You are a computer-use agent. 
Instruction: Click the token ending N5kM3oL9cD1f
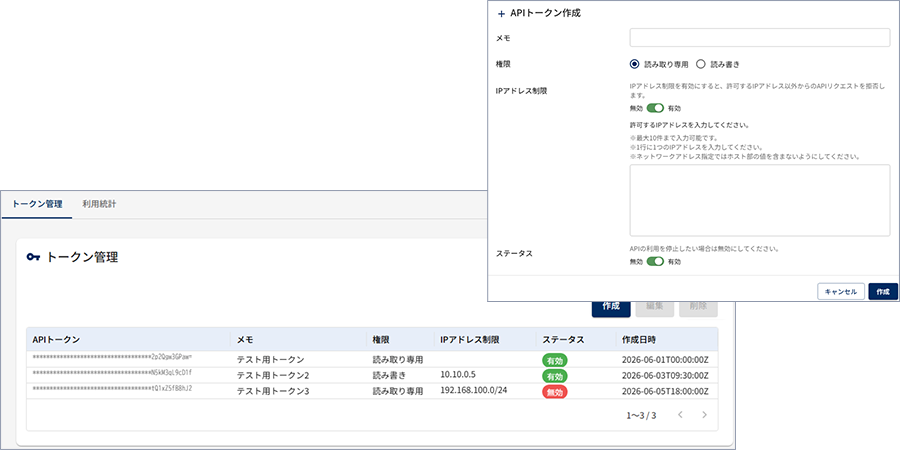click(112, 373)
